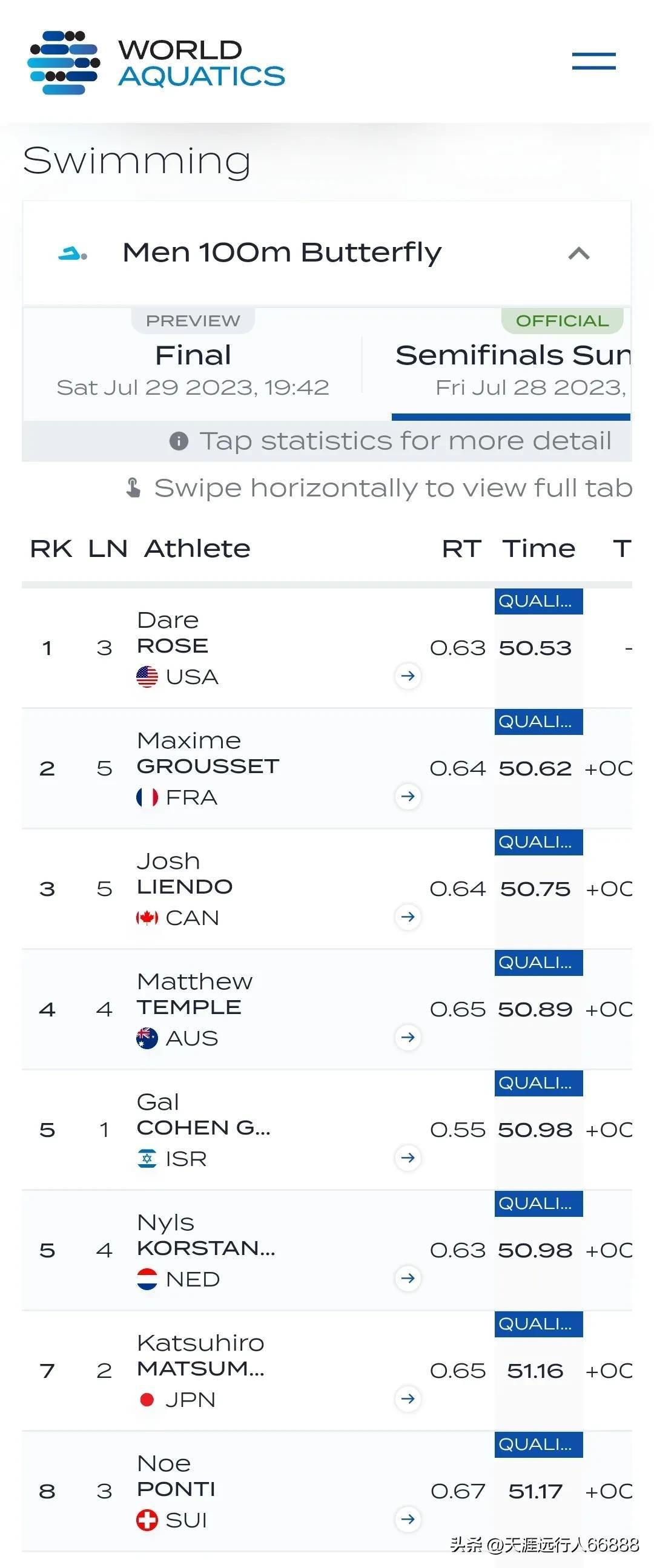Image resolution: width=654 pixels, height=1568 pixels.
Task: Collapse the Men 100m Butterfly section
Action: 579,253
